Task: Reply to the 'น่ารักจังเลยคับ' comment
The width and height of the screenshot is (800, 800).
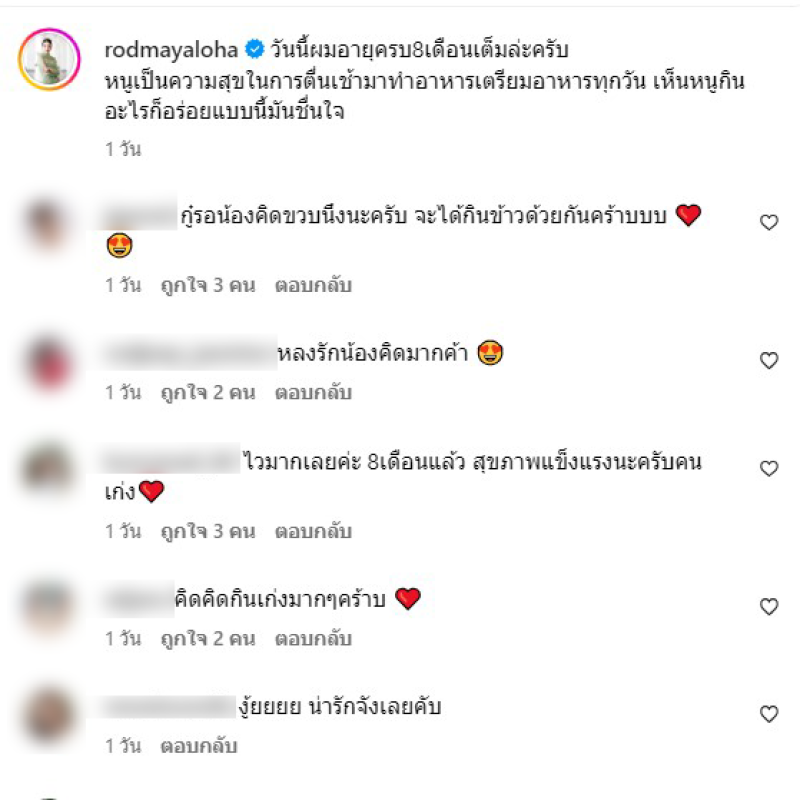Action: pyautogui.click(x=199, y=746)
